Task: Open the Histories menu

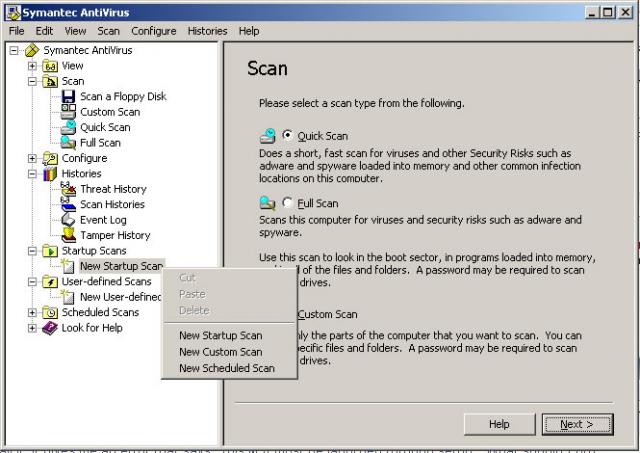Action: pos(207,31)
